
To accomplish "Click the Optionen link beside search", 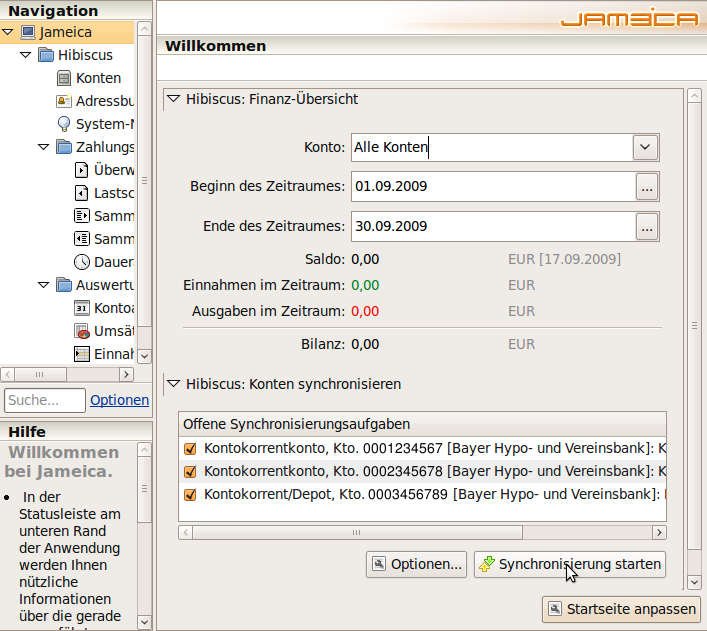I will [119, 400].
